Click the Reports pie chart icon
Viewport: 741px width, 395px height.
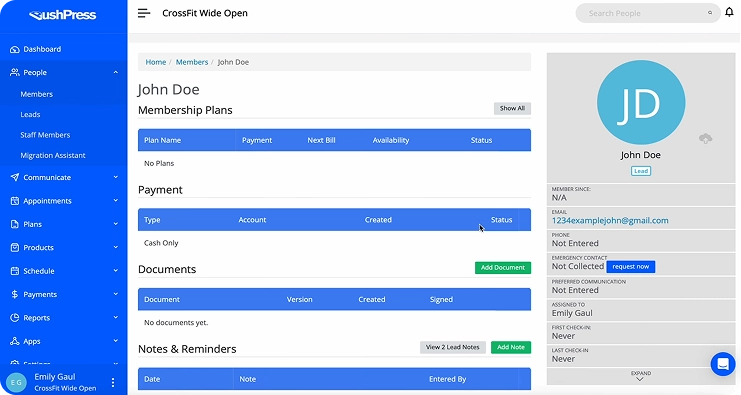coord(15,318)
